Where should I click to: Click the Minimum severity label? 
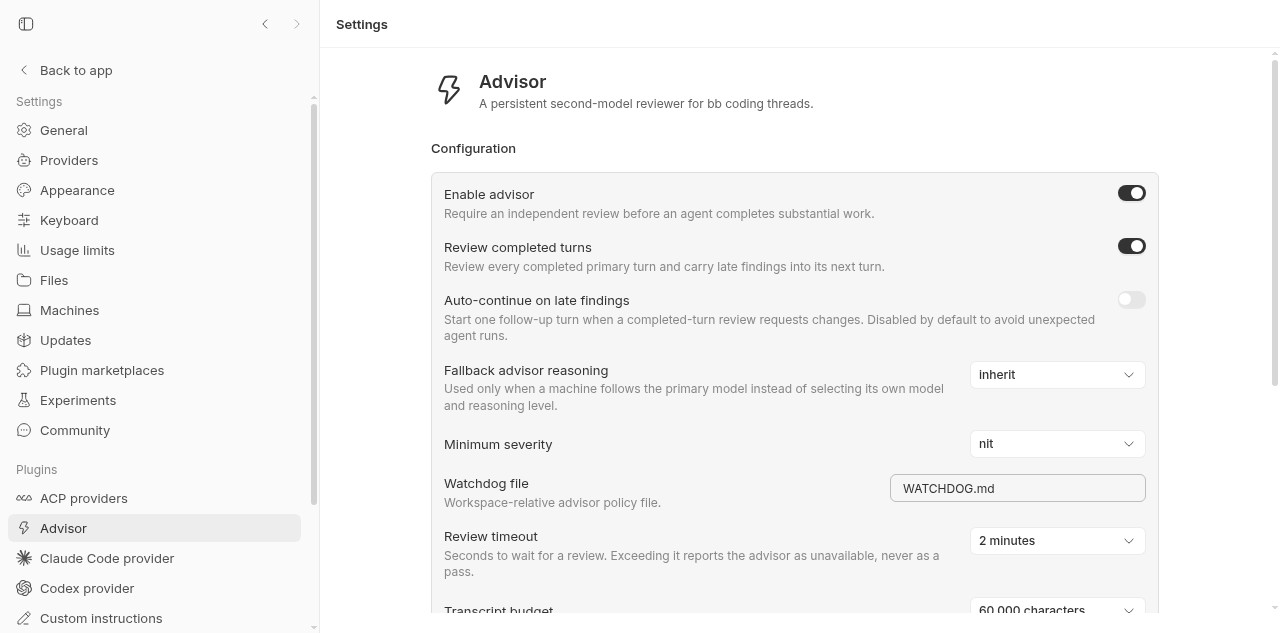498,444
